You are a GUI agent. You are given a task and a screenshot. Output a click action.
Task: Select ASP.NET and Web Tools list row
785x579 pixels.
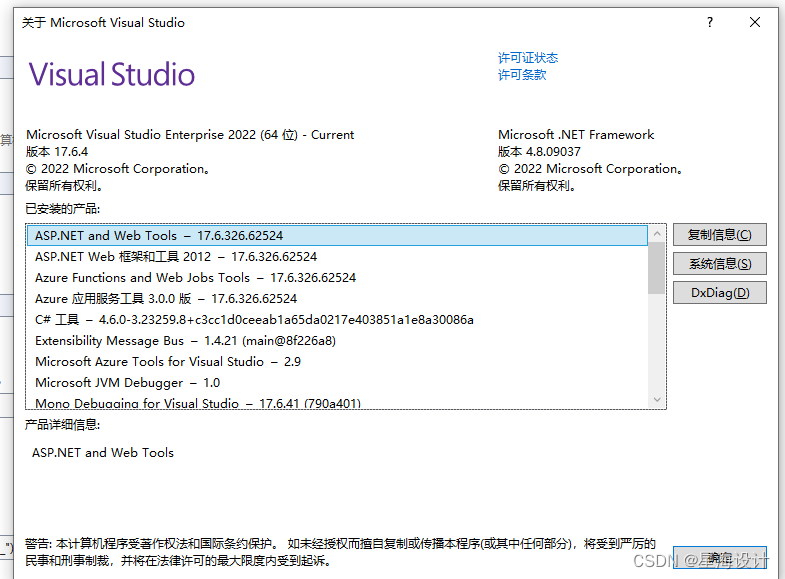pos(337,236)
